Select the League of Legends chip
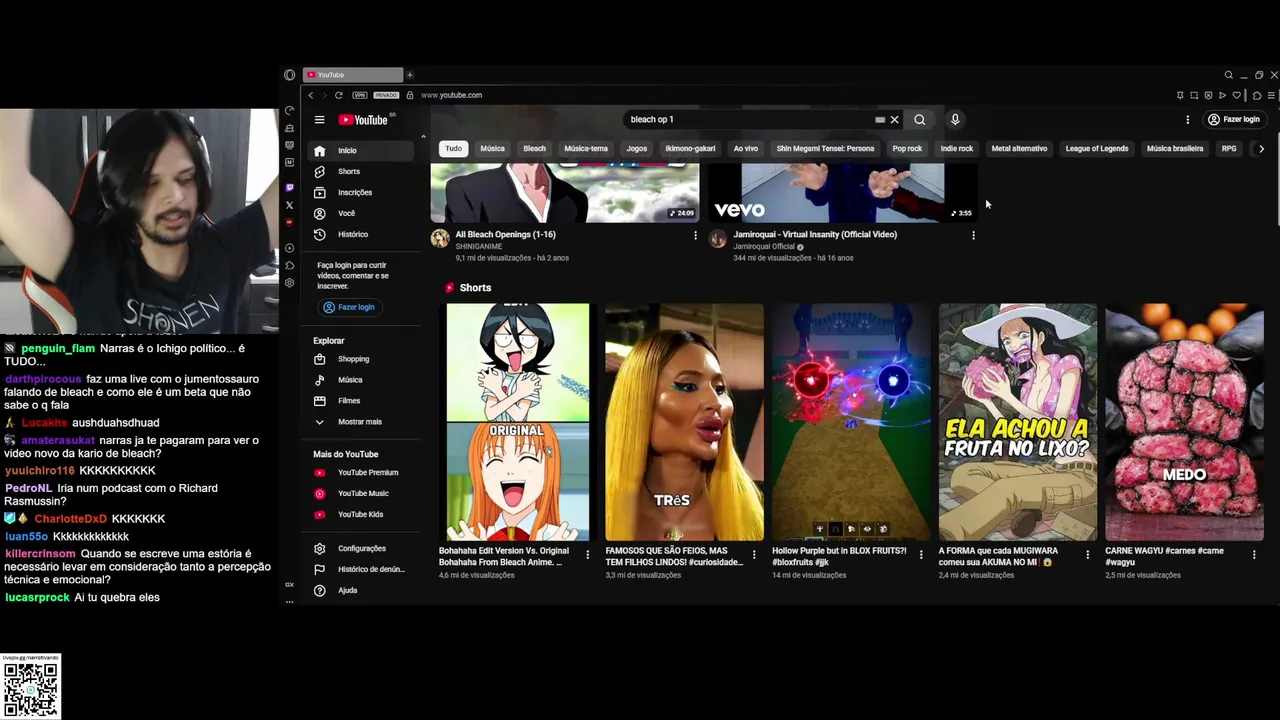This screenshot has width=1280, height=720. [1097, 149]
